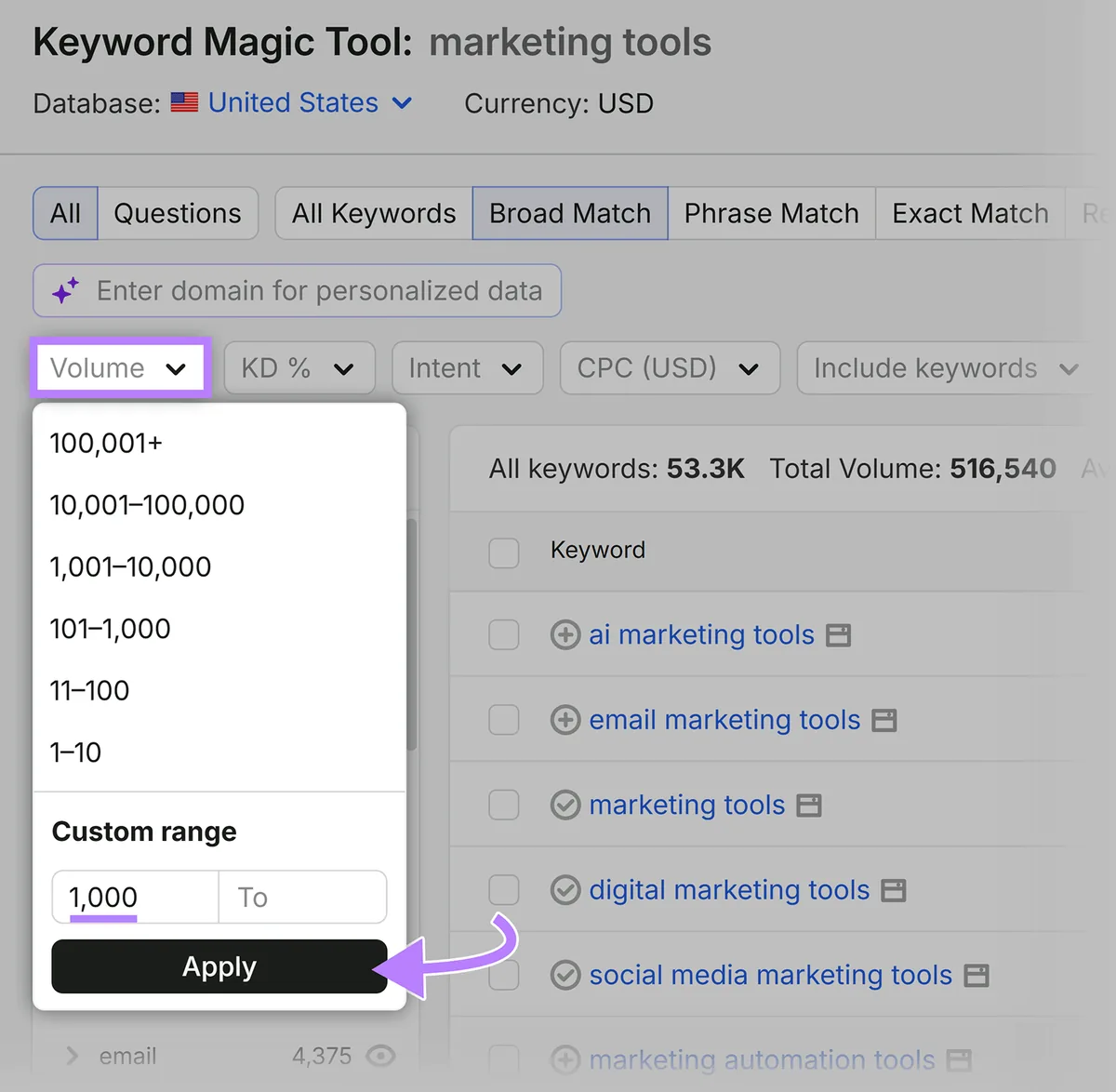The width and height of the screenshot is (1116, 1092).
Task: Select the 1–10 volume range
Action: pyautogui.click(x=219, y=752)
